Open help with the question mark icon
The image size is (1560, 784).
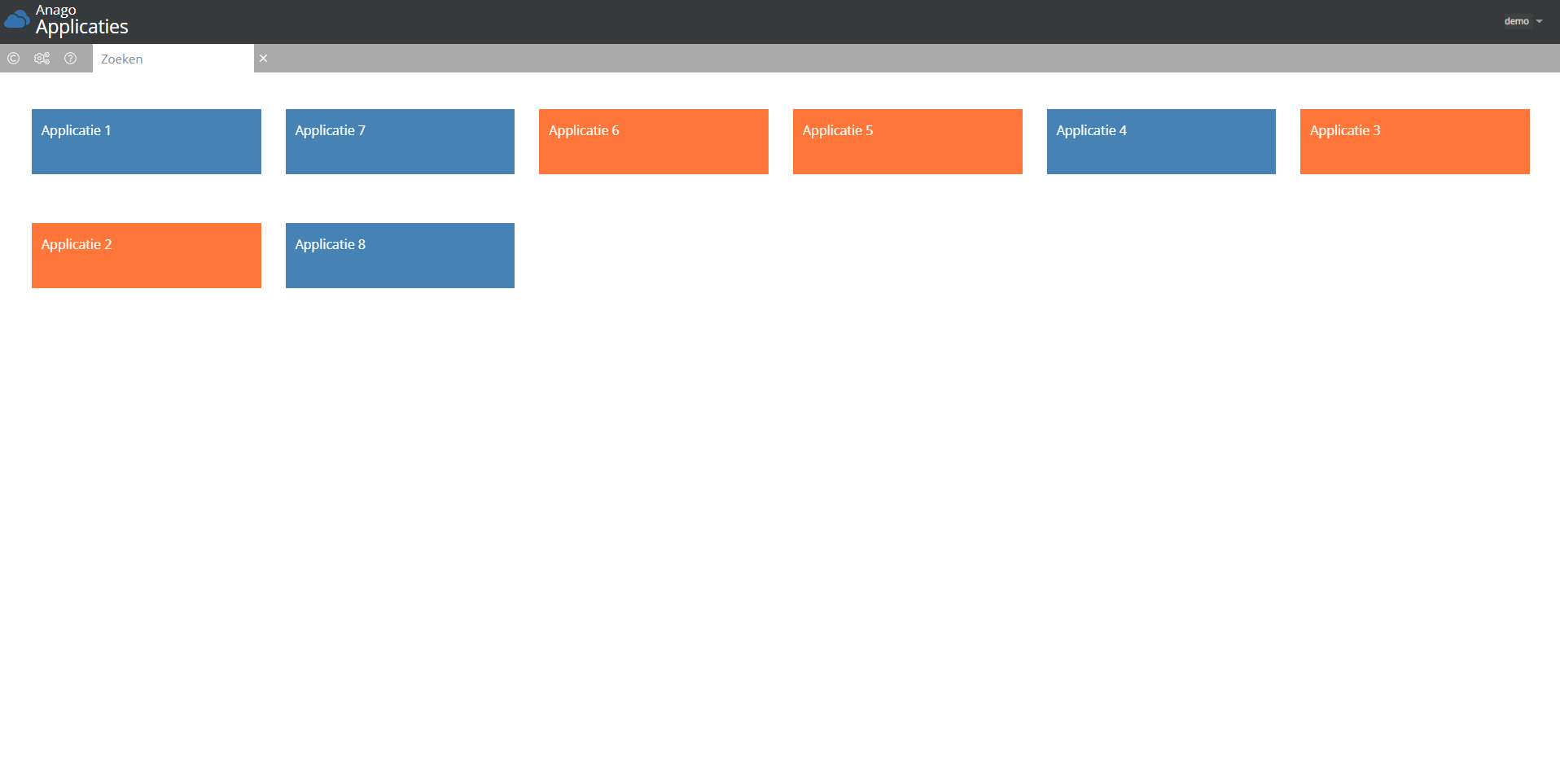(x=71, y=59)
